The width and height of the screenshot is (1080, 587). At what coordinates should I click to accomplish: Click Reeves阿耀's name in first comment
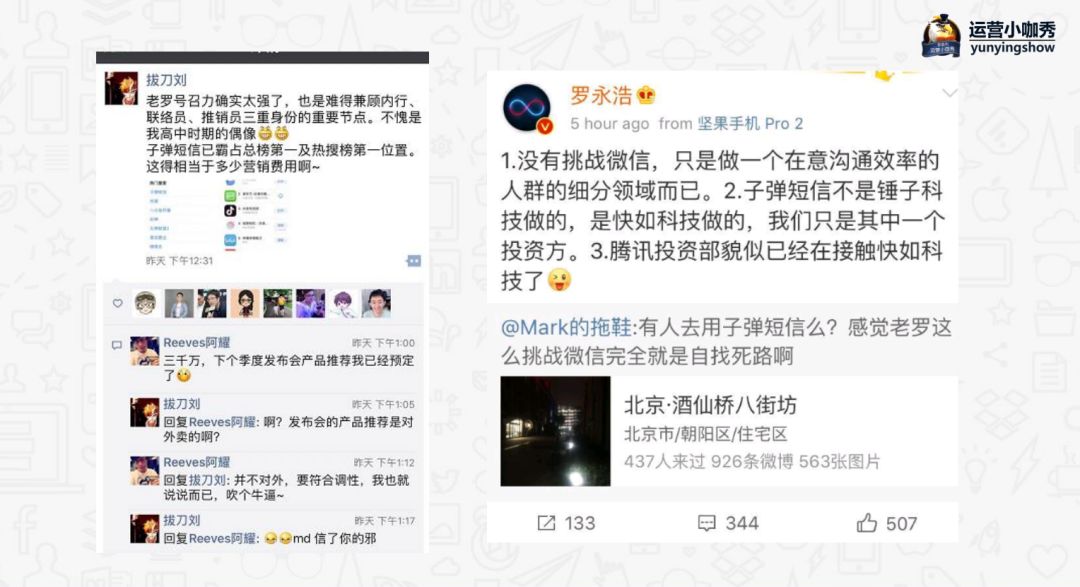[196, 342]
